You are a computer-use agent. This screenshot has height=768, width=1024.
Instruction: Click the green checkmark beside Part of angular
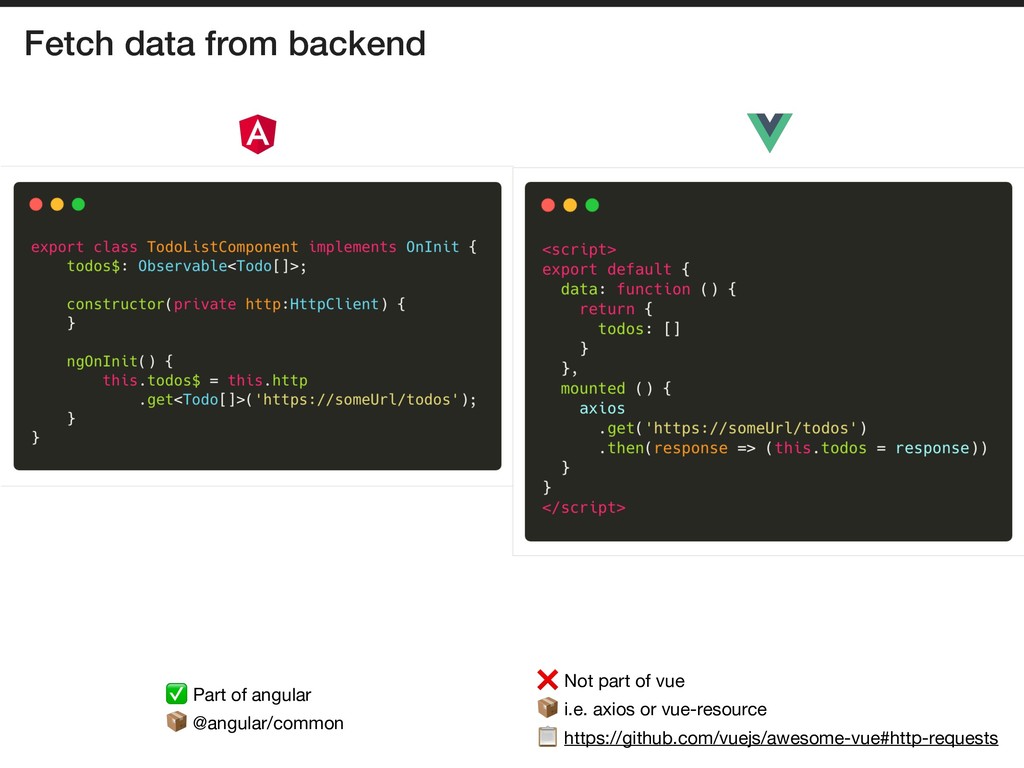point(176,694)
